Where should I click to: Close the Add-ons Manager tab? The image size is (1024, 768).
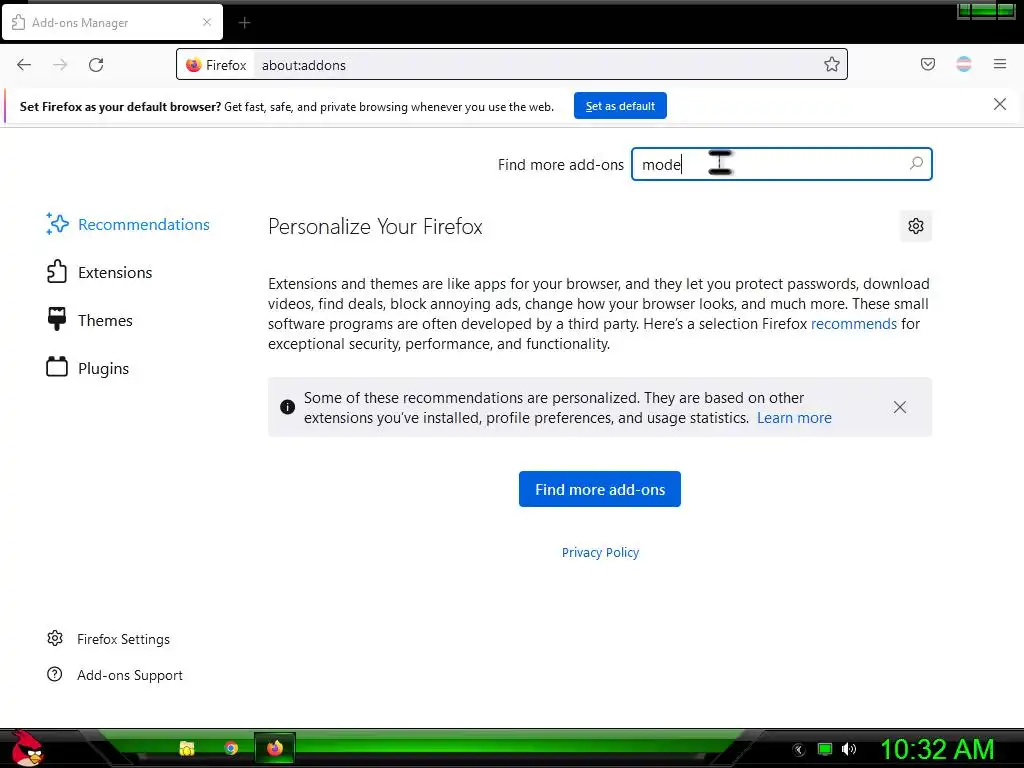click(x=207, y=22)
